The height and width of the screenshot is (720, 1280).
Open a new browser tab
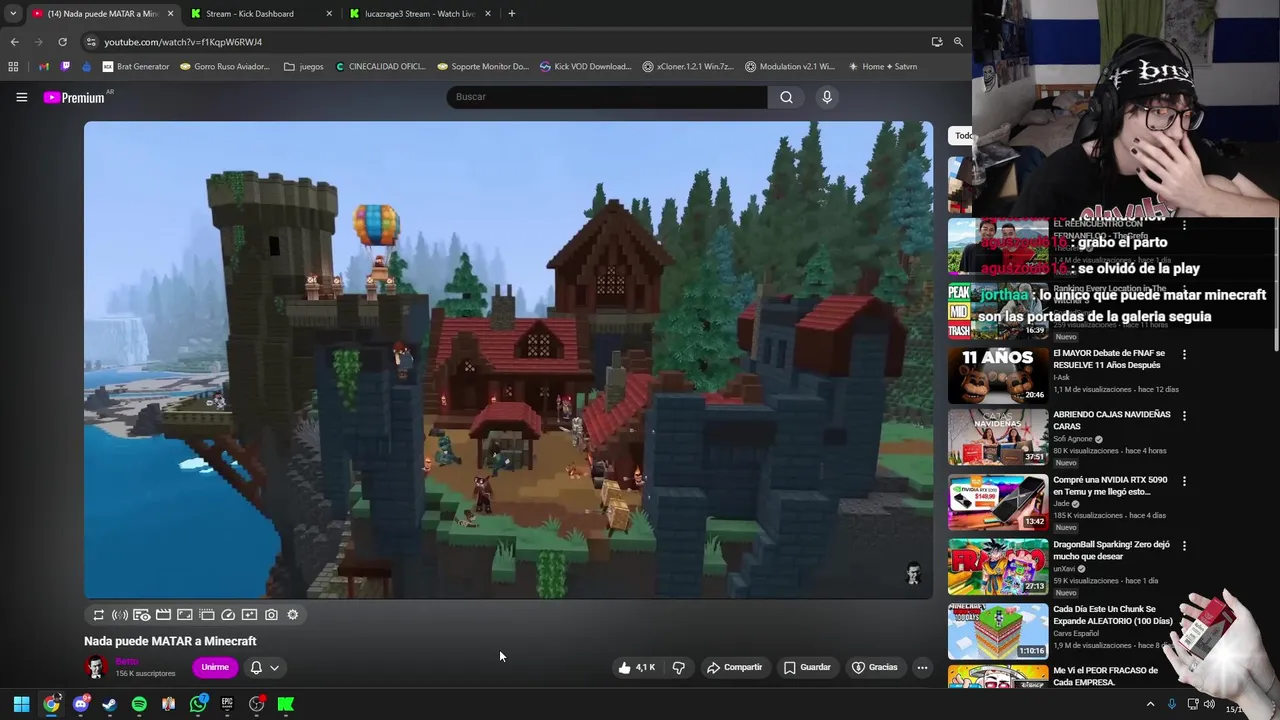(511, 14)
